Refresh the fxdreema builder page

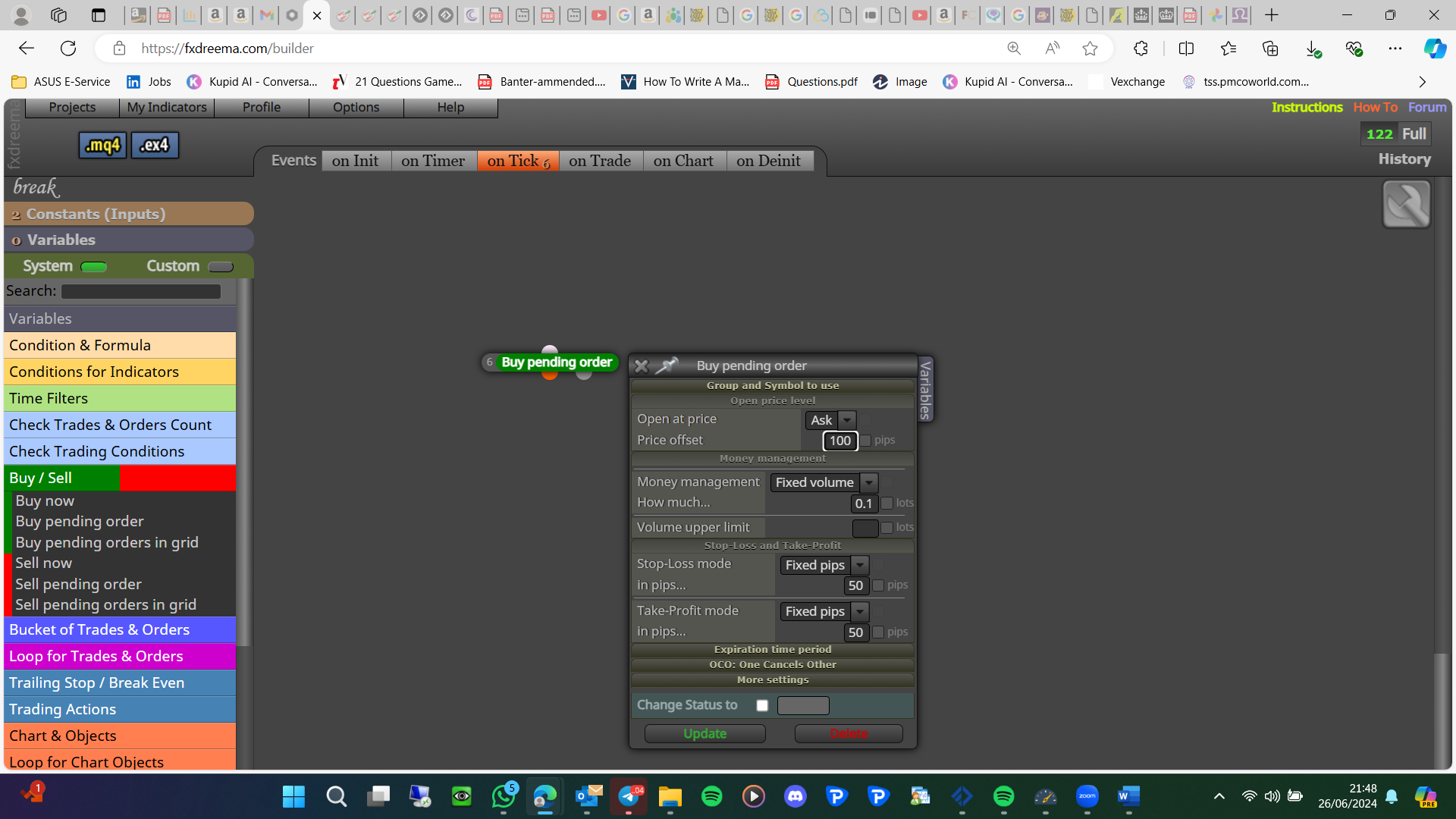pyautogui.click(x=68, y=49)
